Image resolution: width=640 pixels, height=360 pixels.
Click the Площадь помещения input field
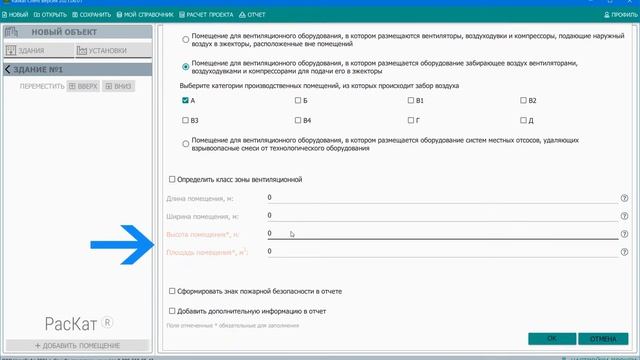click(442, 251)
